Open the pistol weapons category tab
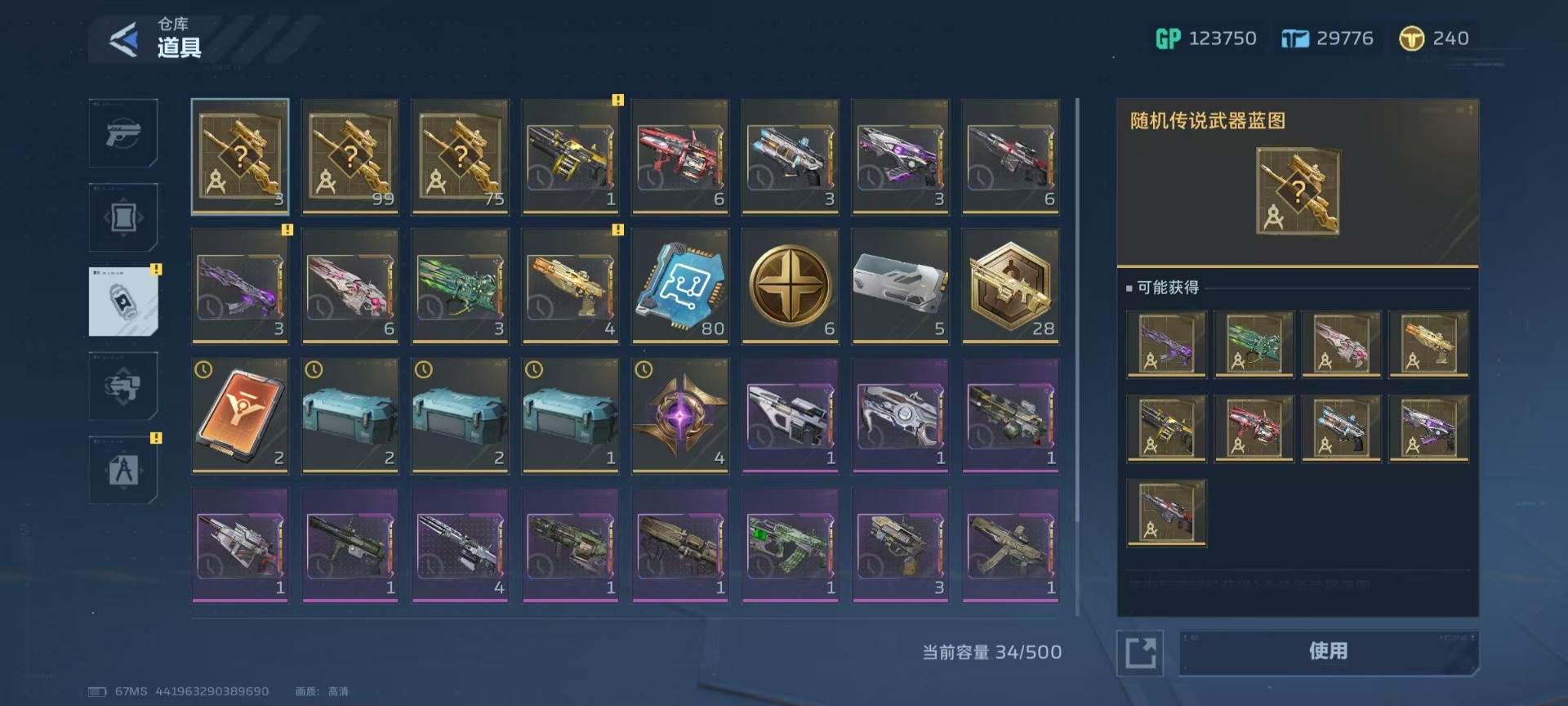The height and width of the screenshot is (706, 1568). point(123,133)
